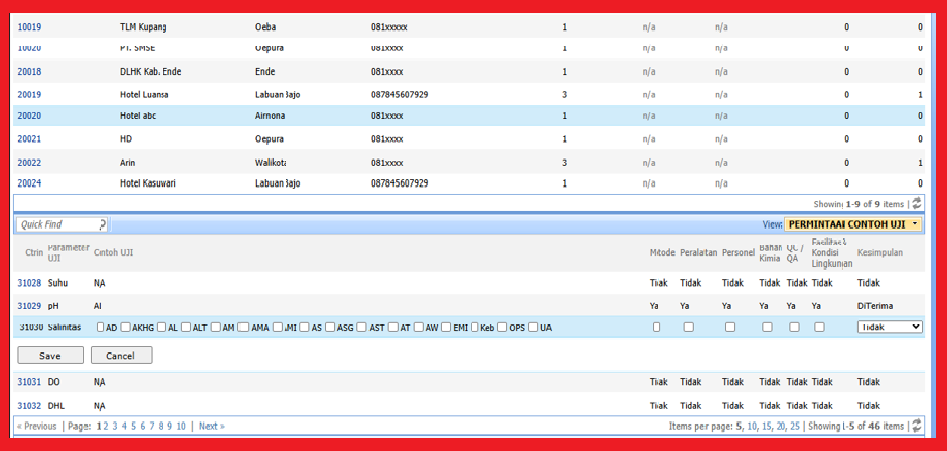Click the Save button
The height and width of the screenshot is (451, 947).
click(48, 355)
